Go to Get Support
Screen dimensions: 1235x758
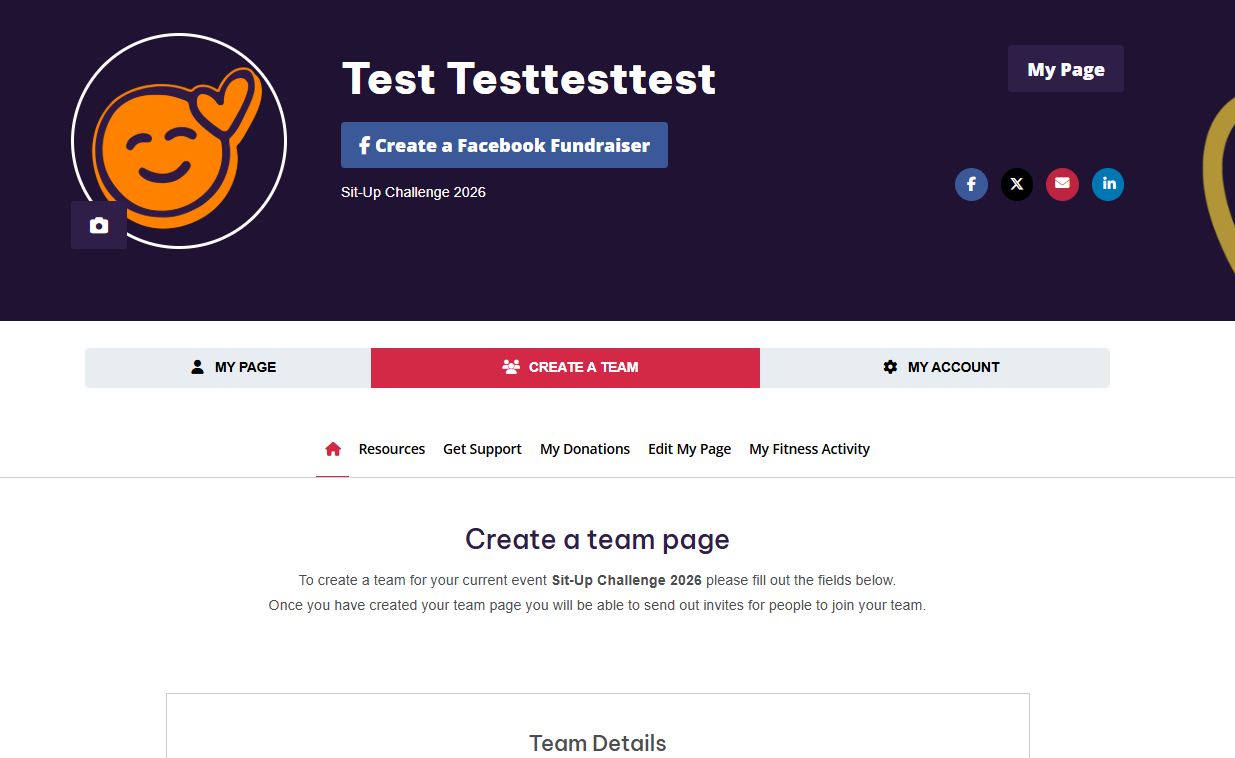[482, 449]
